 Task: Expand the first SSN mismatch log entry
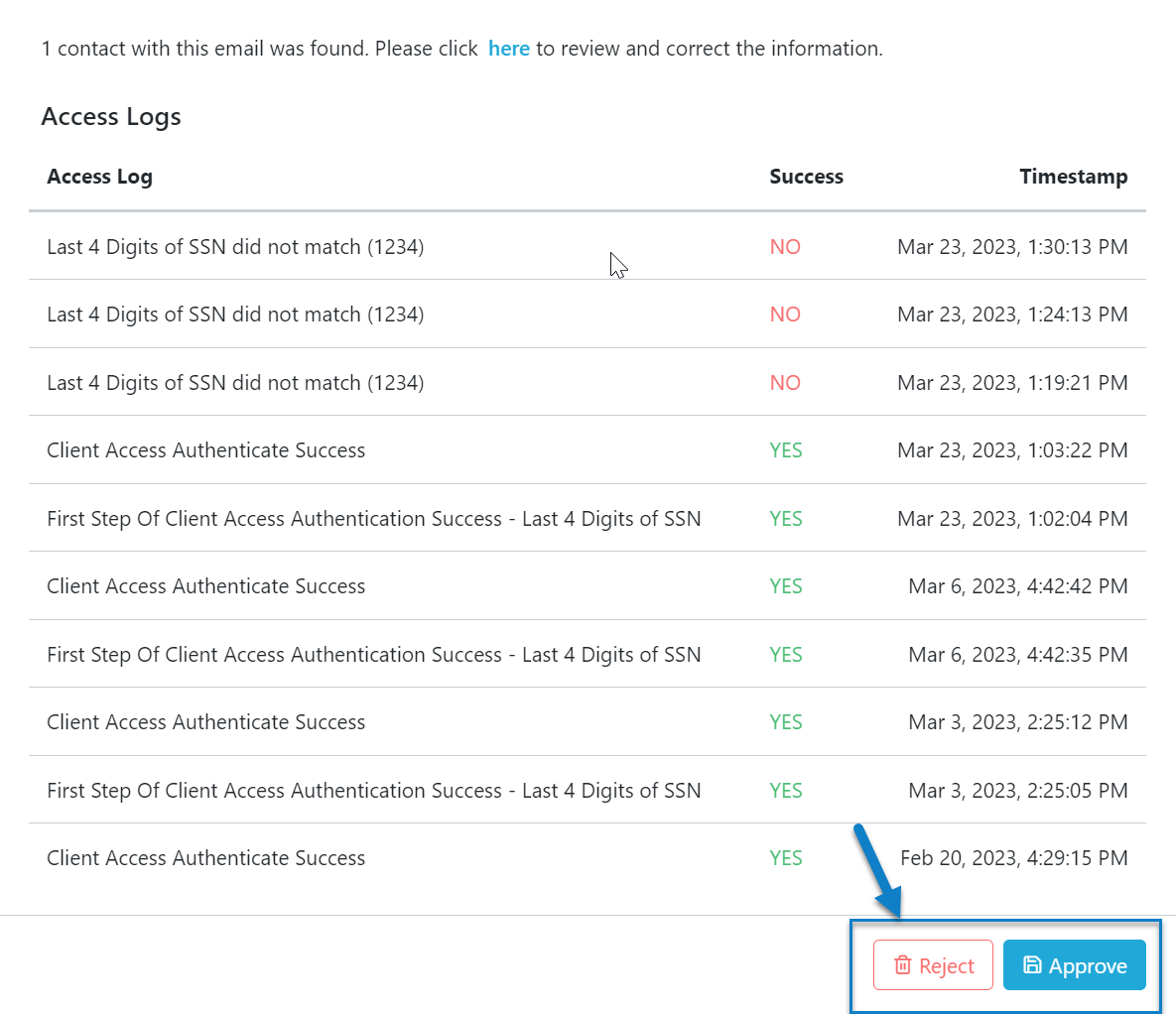235,247
